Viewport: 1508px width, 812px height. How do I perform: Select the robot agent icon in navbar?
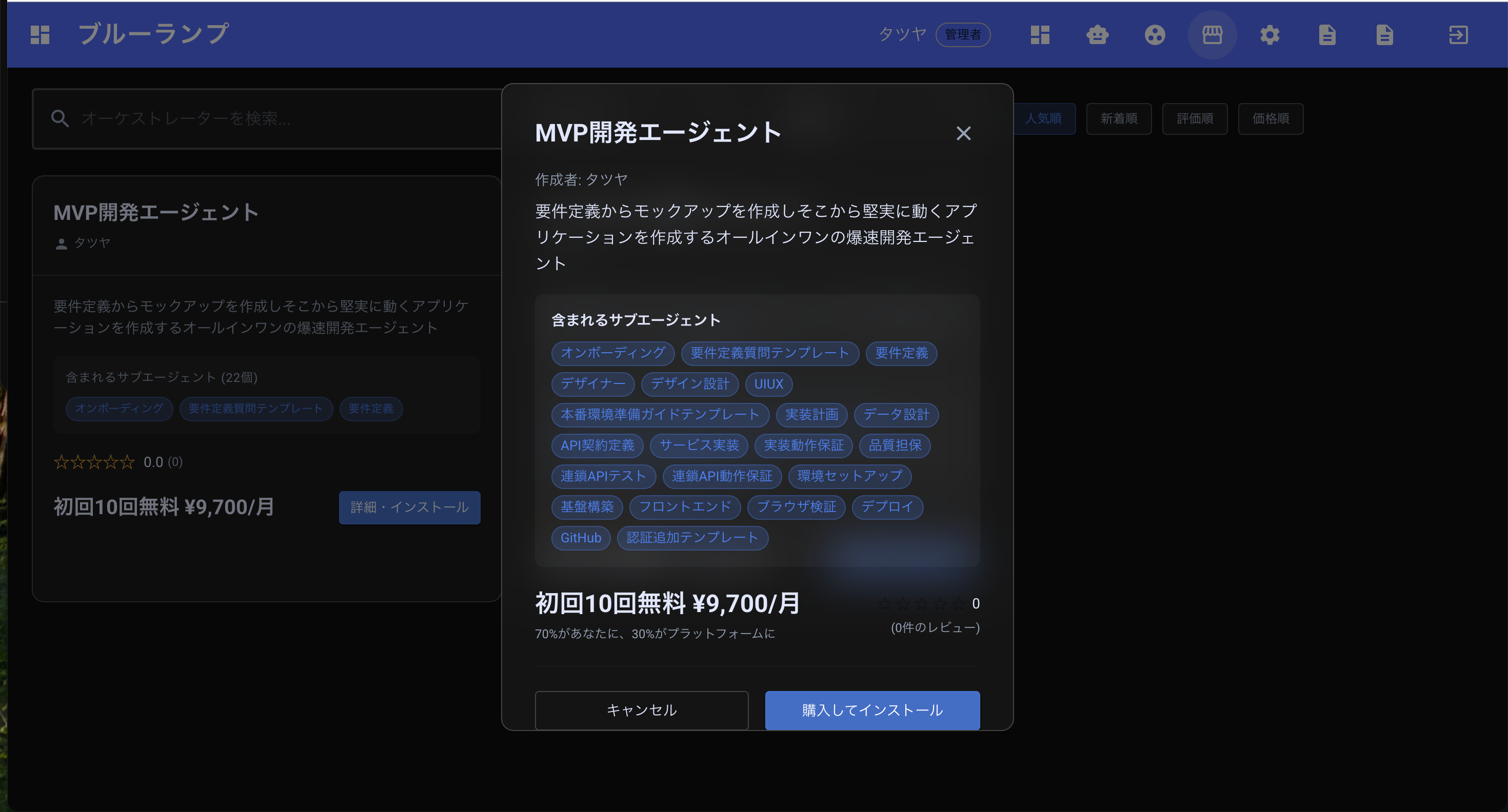coord(1098,35)
